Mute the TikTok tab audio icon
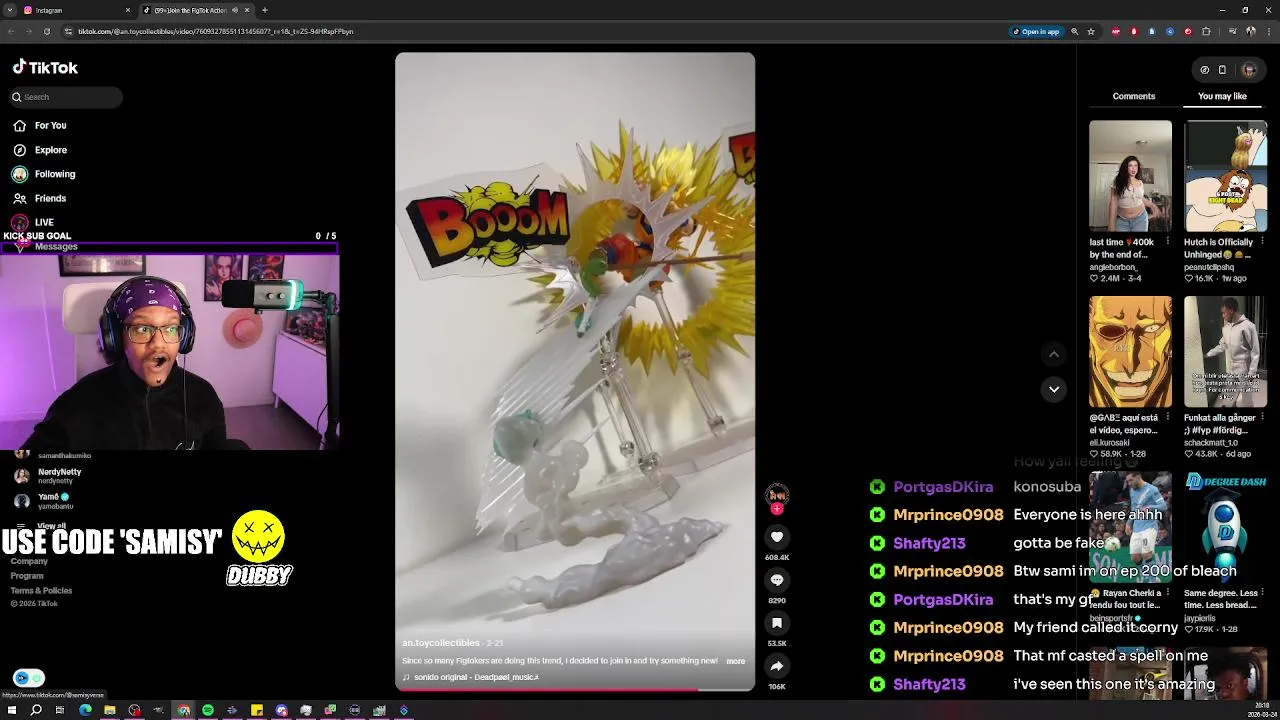 pos(235,10)
